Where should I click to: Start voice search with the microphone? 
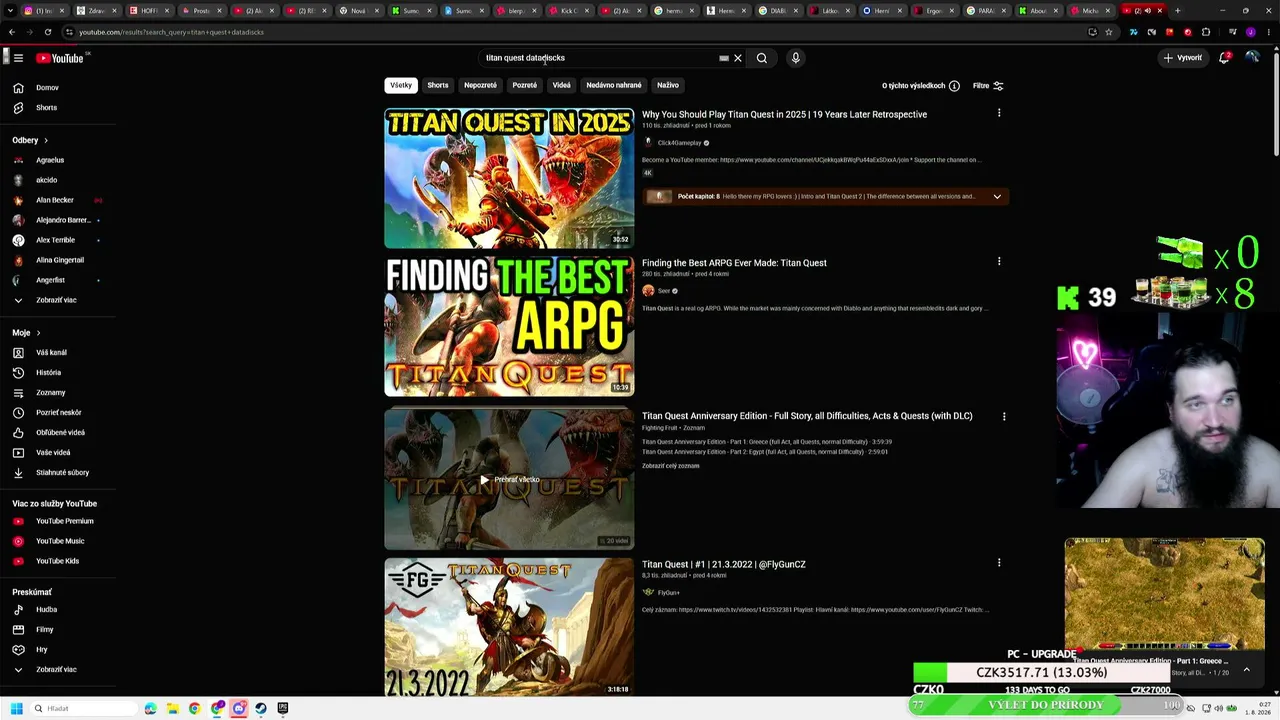point(796,58)
